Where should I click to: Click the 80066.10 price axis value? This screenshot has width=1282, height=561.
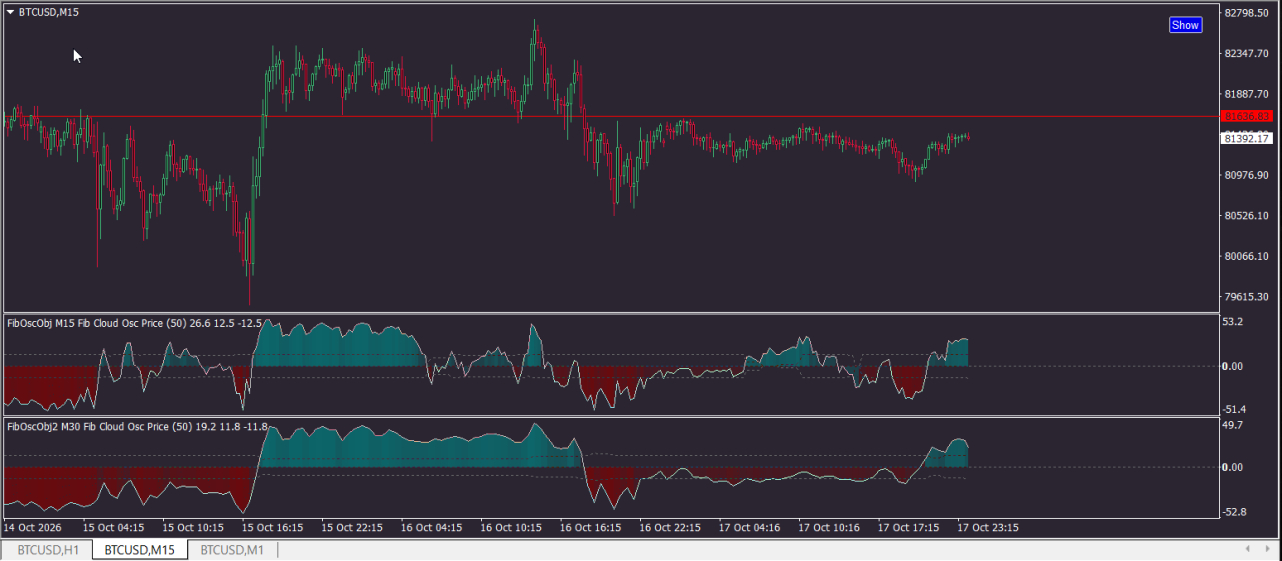pyautogui.click(x=1246, y=256)
